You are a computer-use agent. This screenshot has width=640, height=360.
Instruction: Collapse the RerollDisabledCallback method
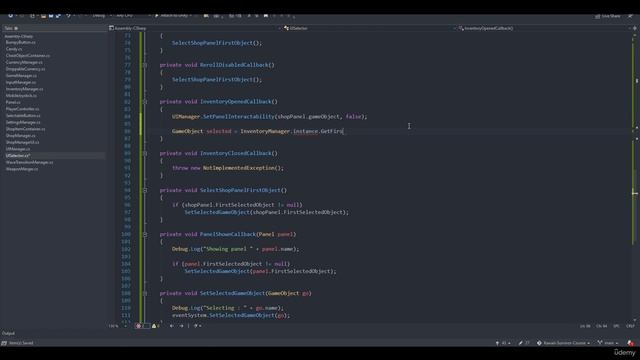145,65
